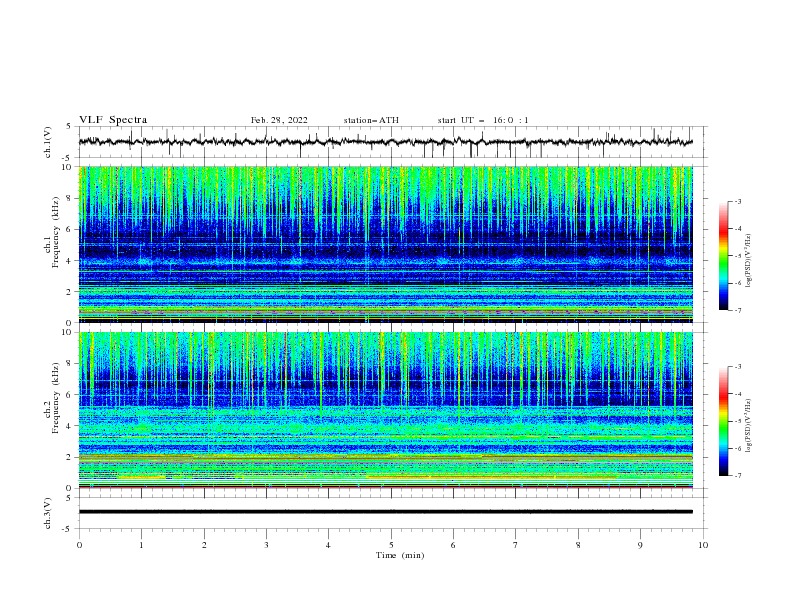Click the "6" frequency tick on ch.2 axis
This screenshot has height=612, width=792.
coord(70,395)
